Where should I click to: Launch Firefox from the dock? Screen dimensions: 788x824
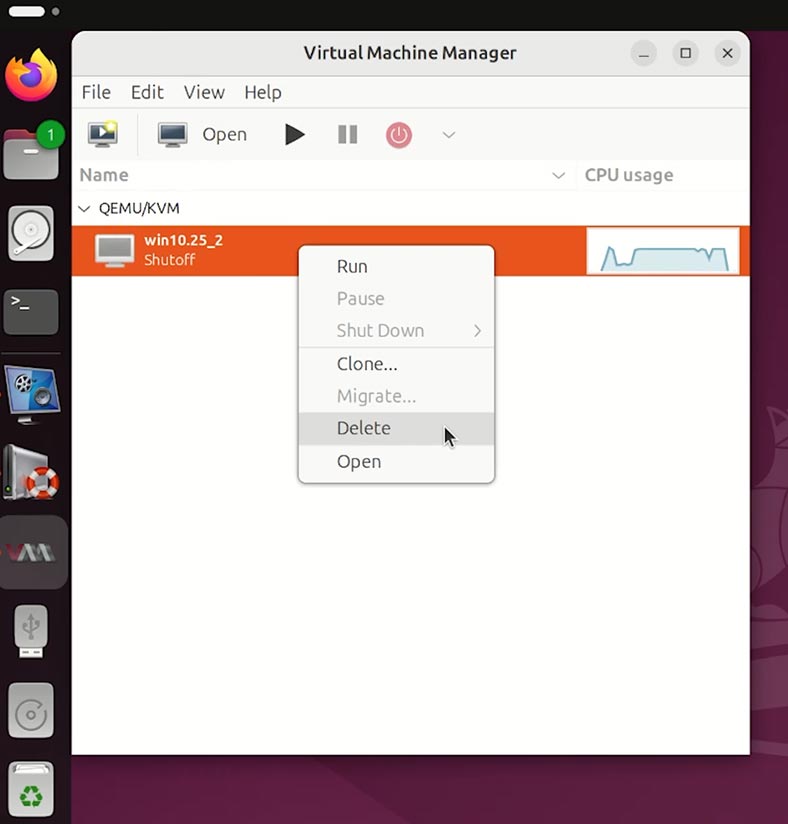pos(31,75)
